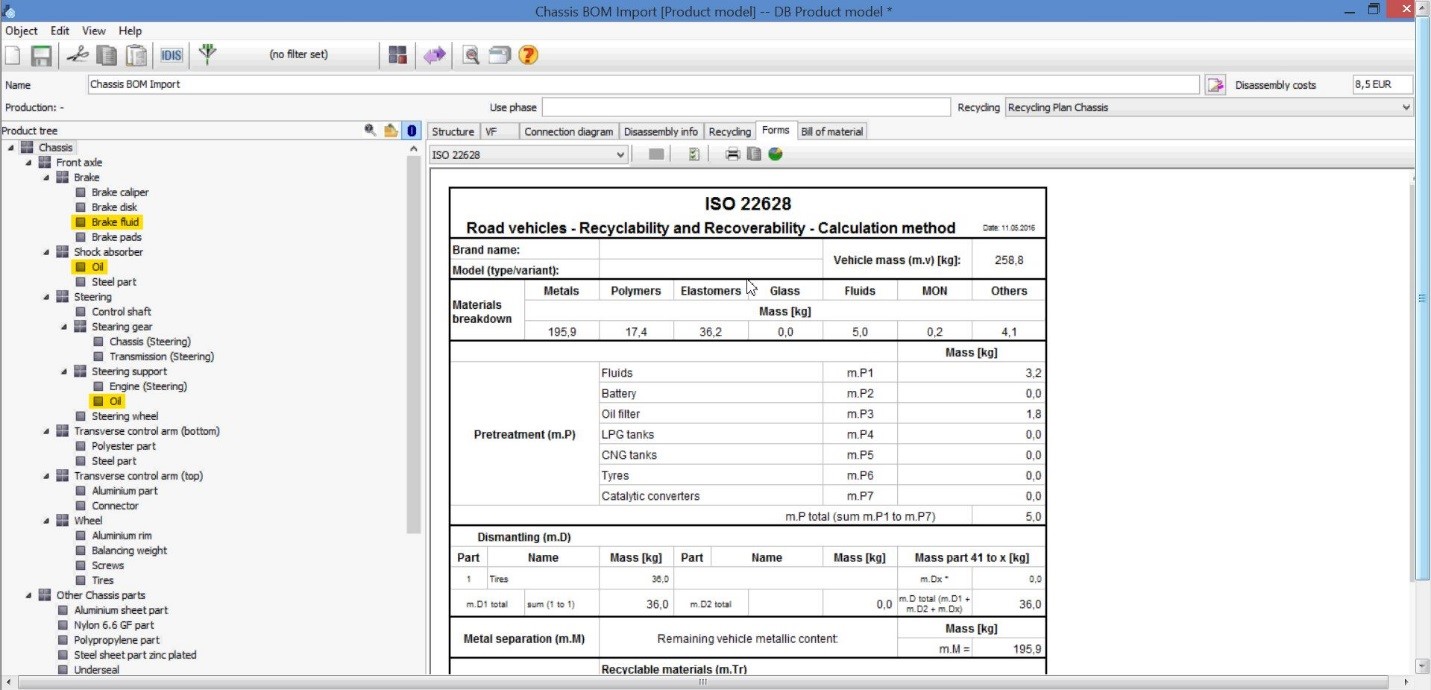Click the product tree folder icon
Screen dimensions: 1431x690
[x=391, y=131]
